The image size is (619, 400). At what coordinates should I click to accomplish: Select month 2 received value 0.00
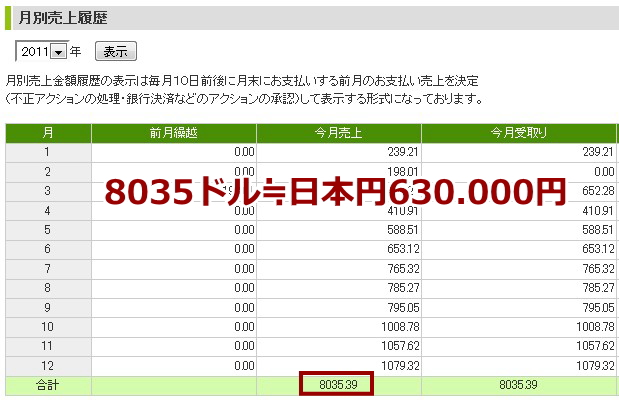coord(604,171)
